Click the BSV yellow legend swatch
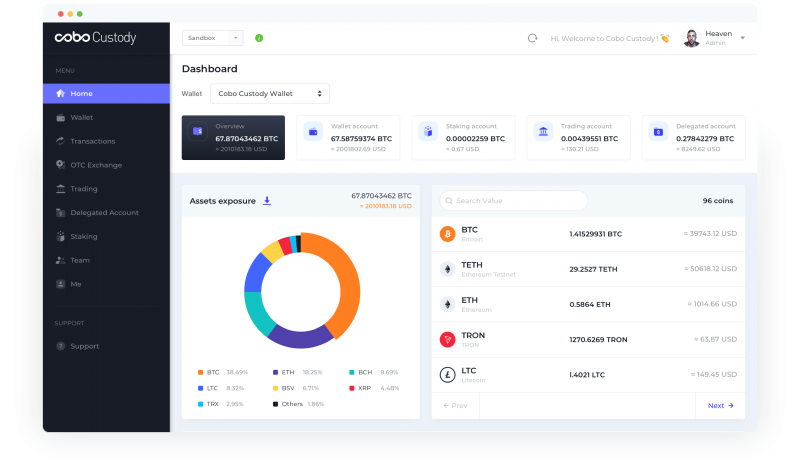 point(276,388)
